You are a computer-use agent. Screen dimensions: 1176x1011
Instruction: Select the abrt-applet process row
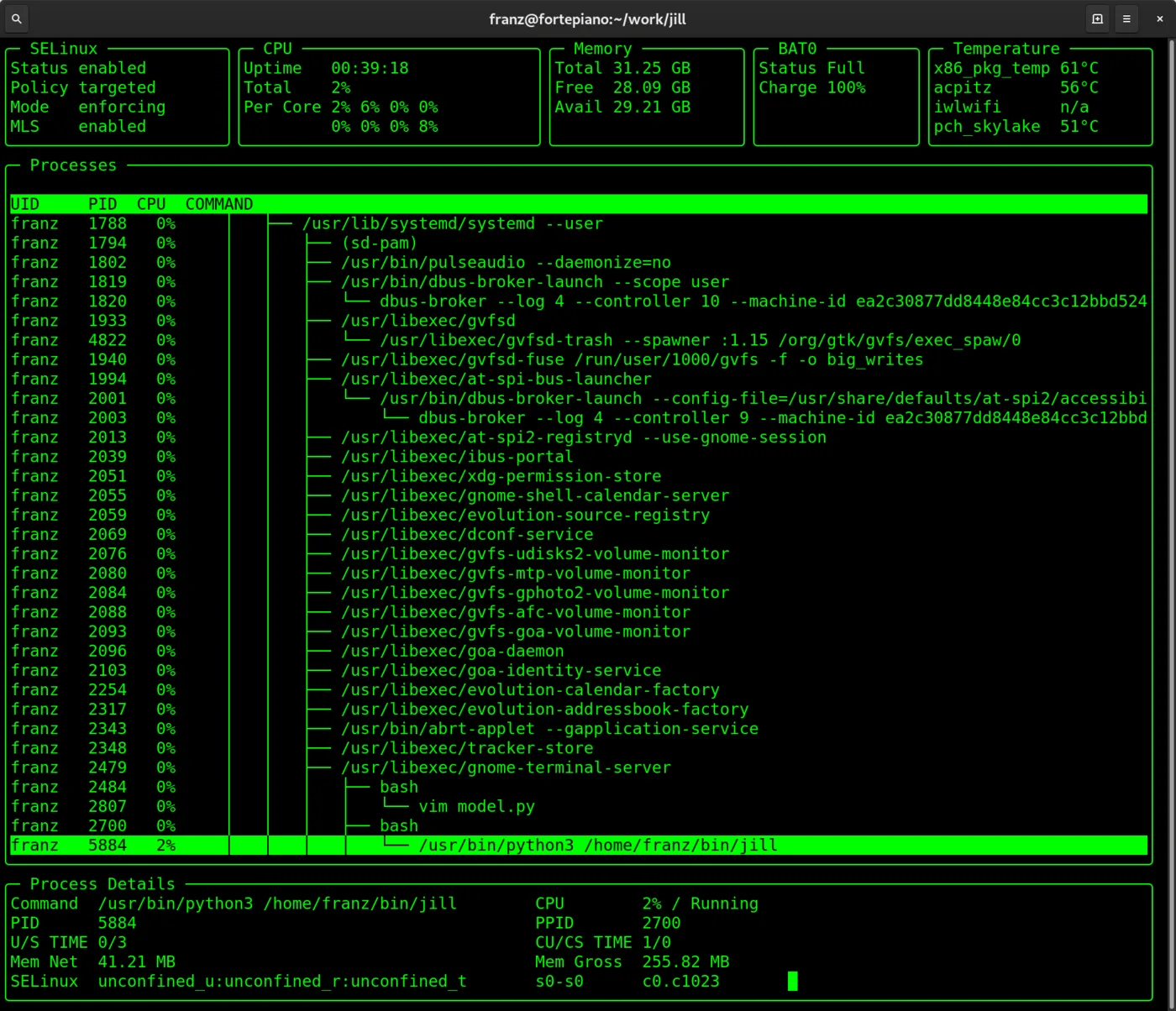click(x=579, y=728)
